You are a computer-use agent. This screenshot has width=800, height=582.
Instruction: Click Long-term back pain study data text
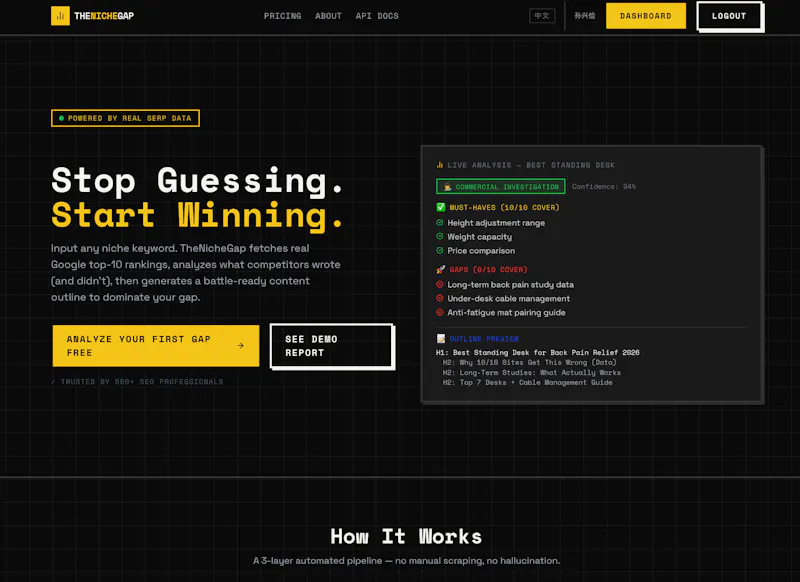click(511, 285)
